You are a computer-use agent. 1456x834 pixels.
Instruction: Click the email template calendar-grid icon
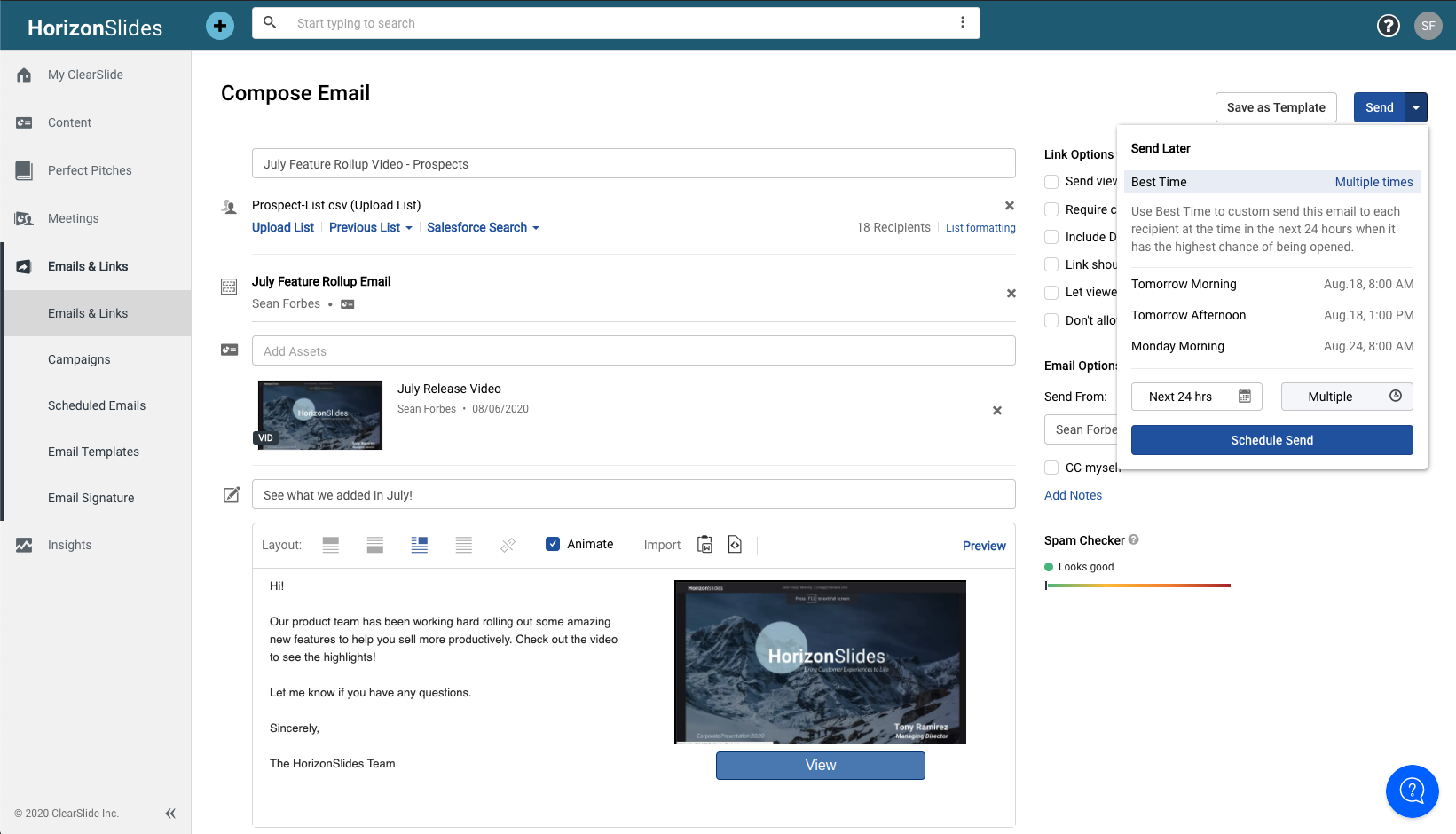click(229, 287)
